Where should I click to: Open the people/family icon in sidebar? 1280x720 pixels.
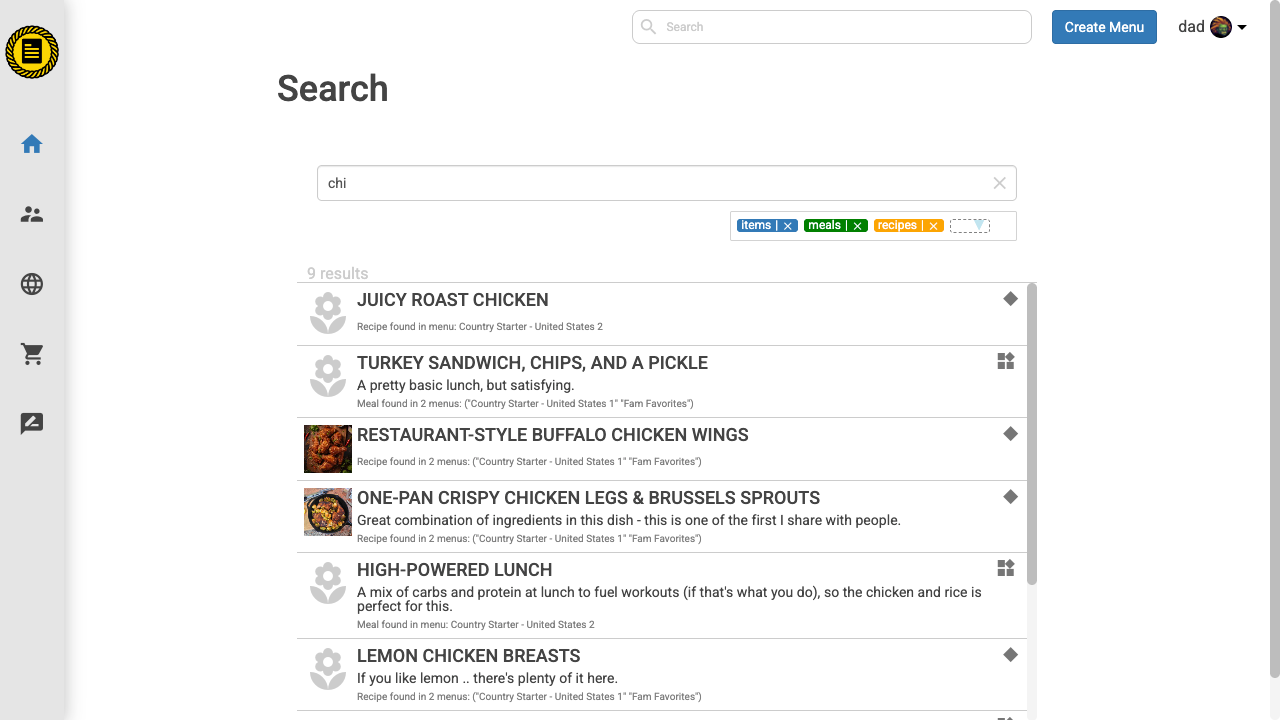(32, 214)
